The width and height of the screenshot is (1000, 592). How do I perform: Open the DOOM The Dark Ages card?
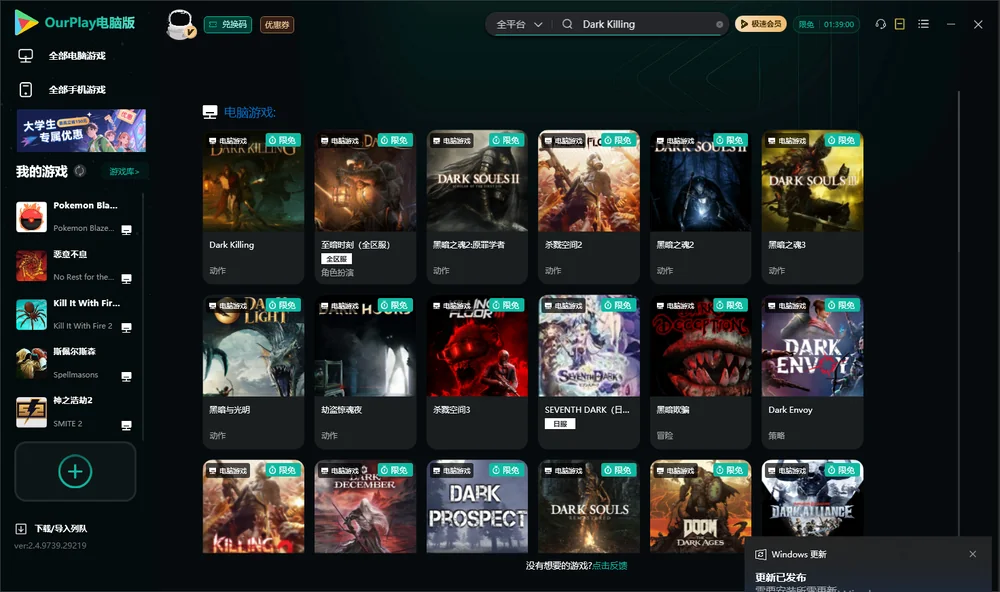(700, 507)
